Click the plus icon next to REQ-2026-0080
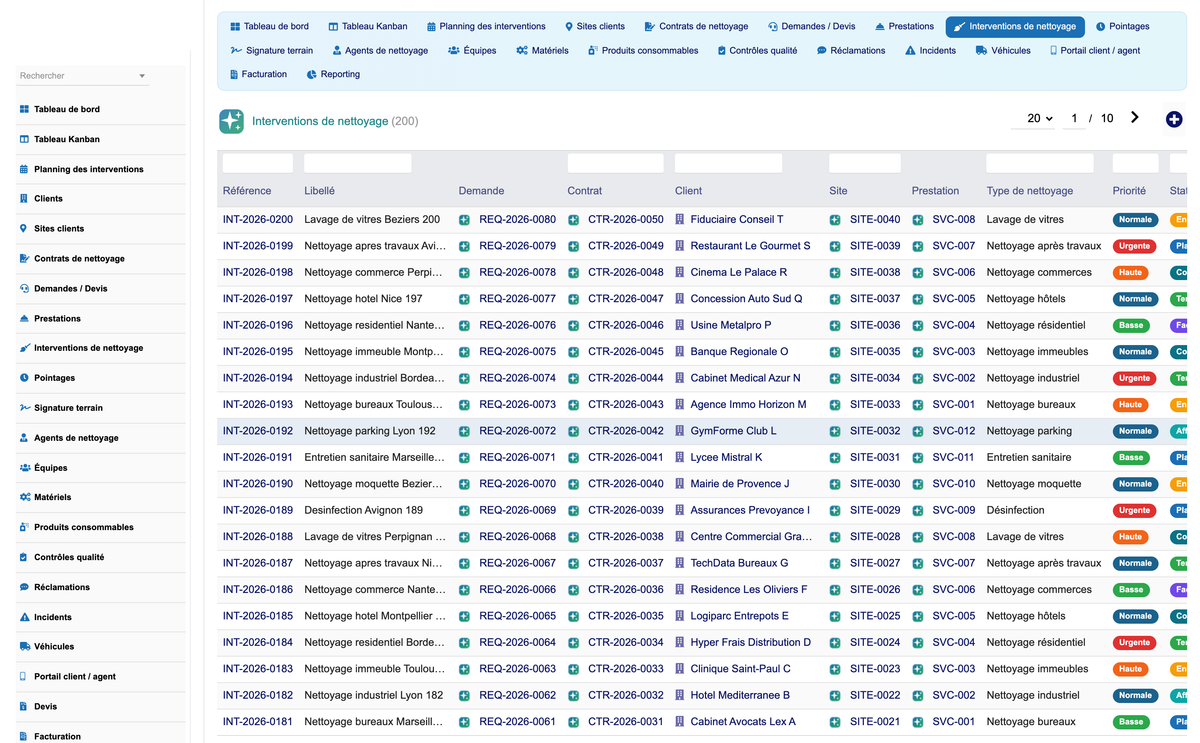 pyautogui.click(x=464, y=220)
